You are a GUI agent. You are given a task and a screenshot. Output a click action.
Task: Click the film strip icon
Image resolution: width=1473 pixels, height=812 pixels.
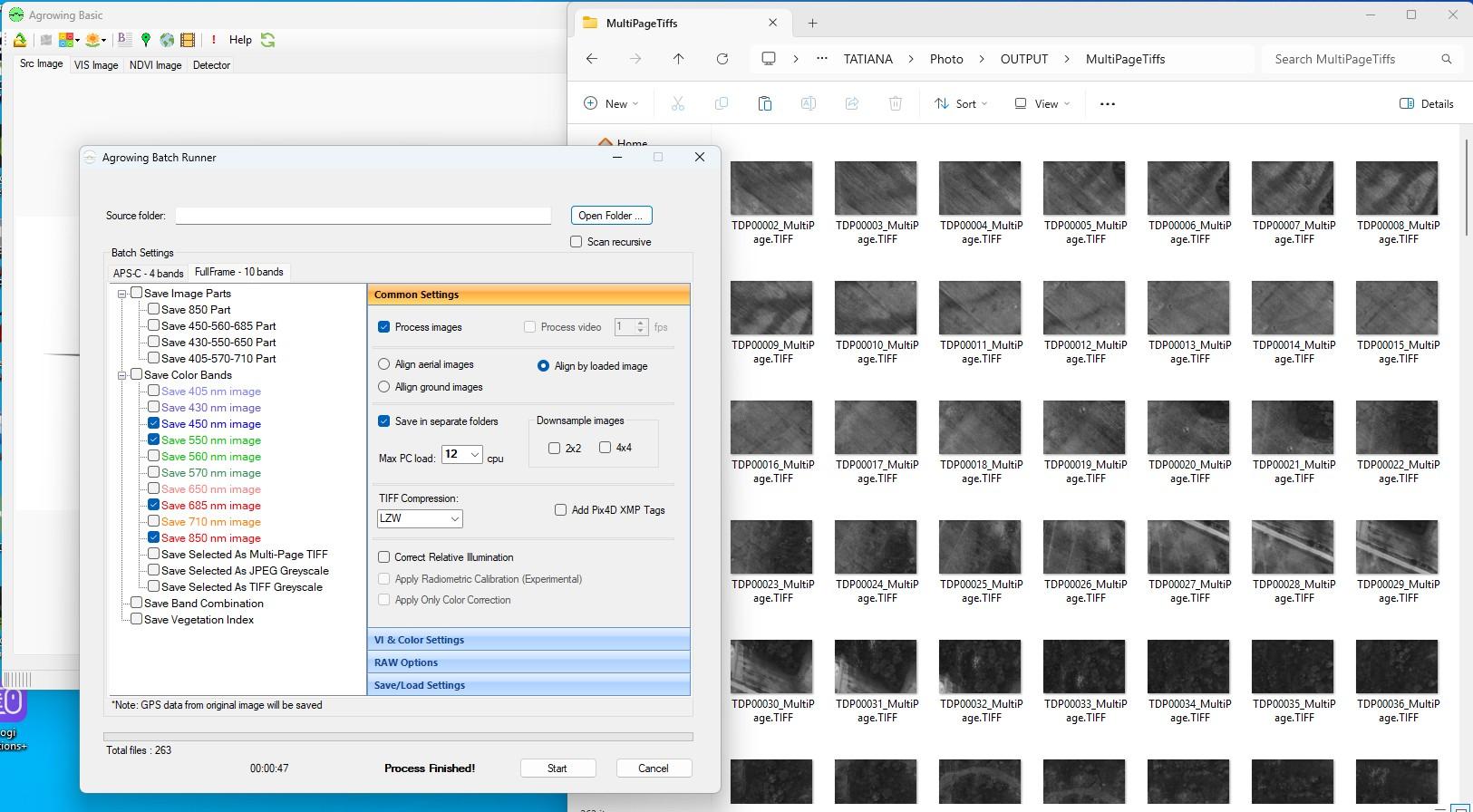(188, 40)
